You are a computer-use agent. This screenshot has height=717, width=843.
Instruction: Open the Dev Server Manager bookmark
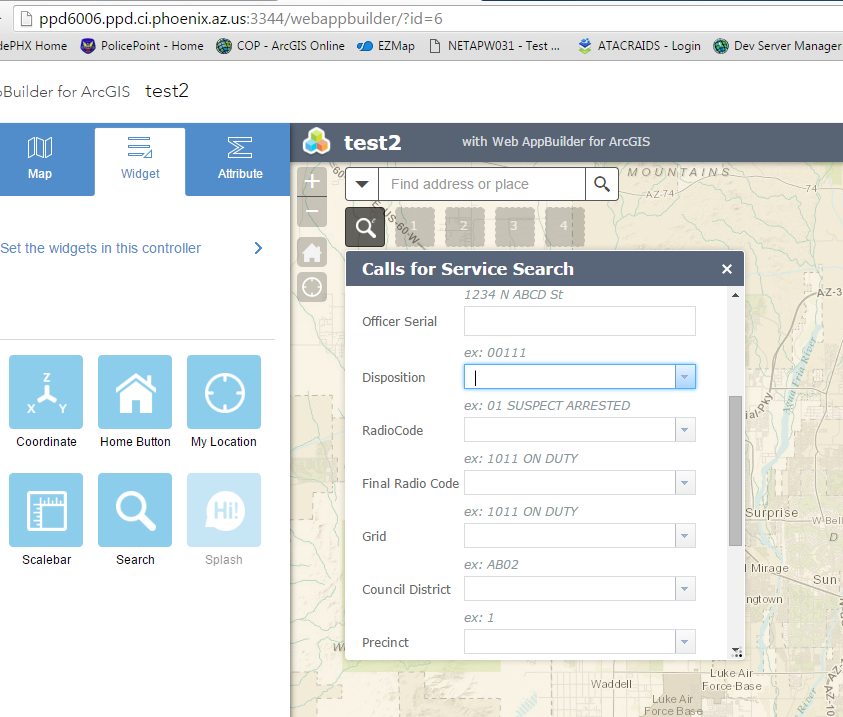777,46
